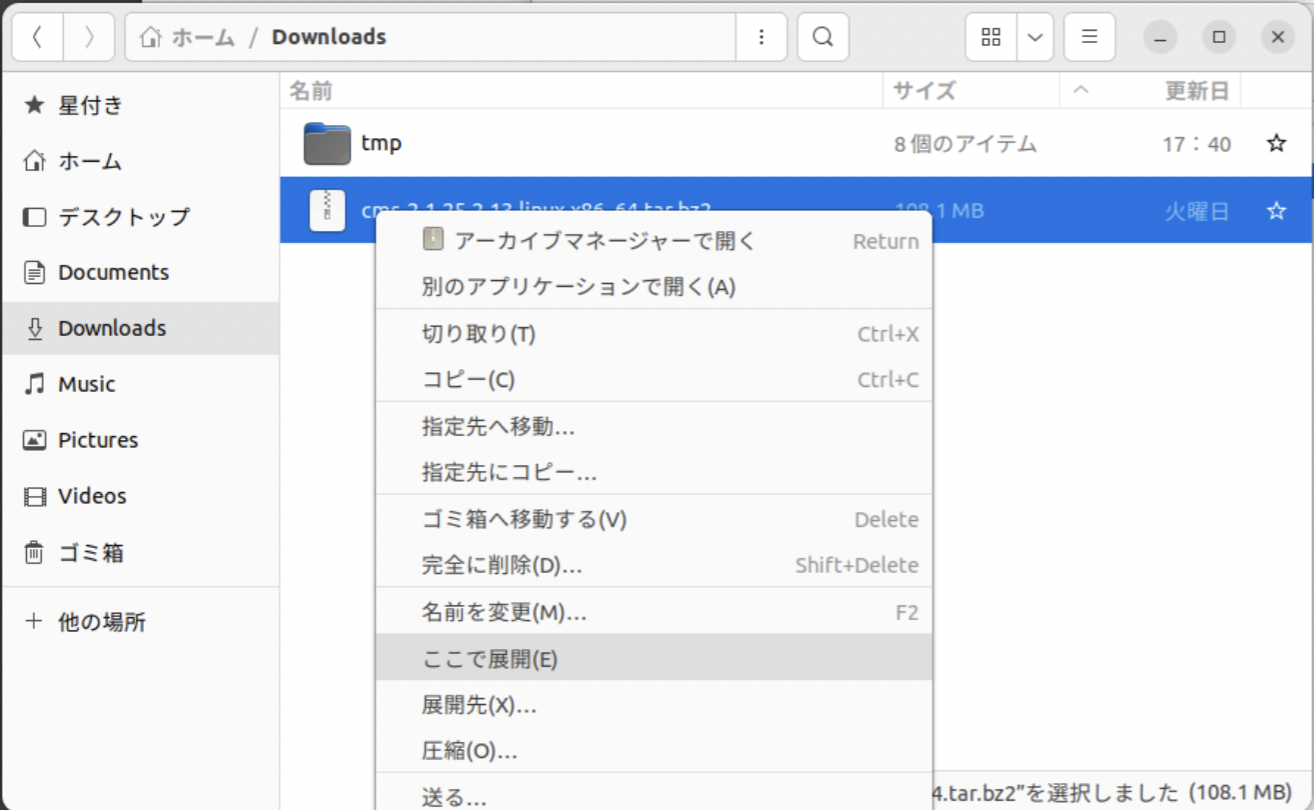Choose アーカイブマネージャーで開く menu entry
The width and height of the screenshot is (1314, 810).
(x=604, y=241)
